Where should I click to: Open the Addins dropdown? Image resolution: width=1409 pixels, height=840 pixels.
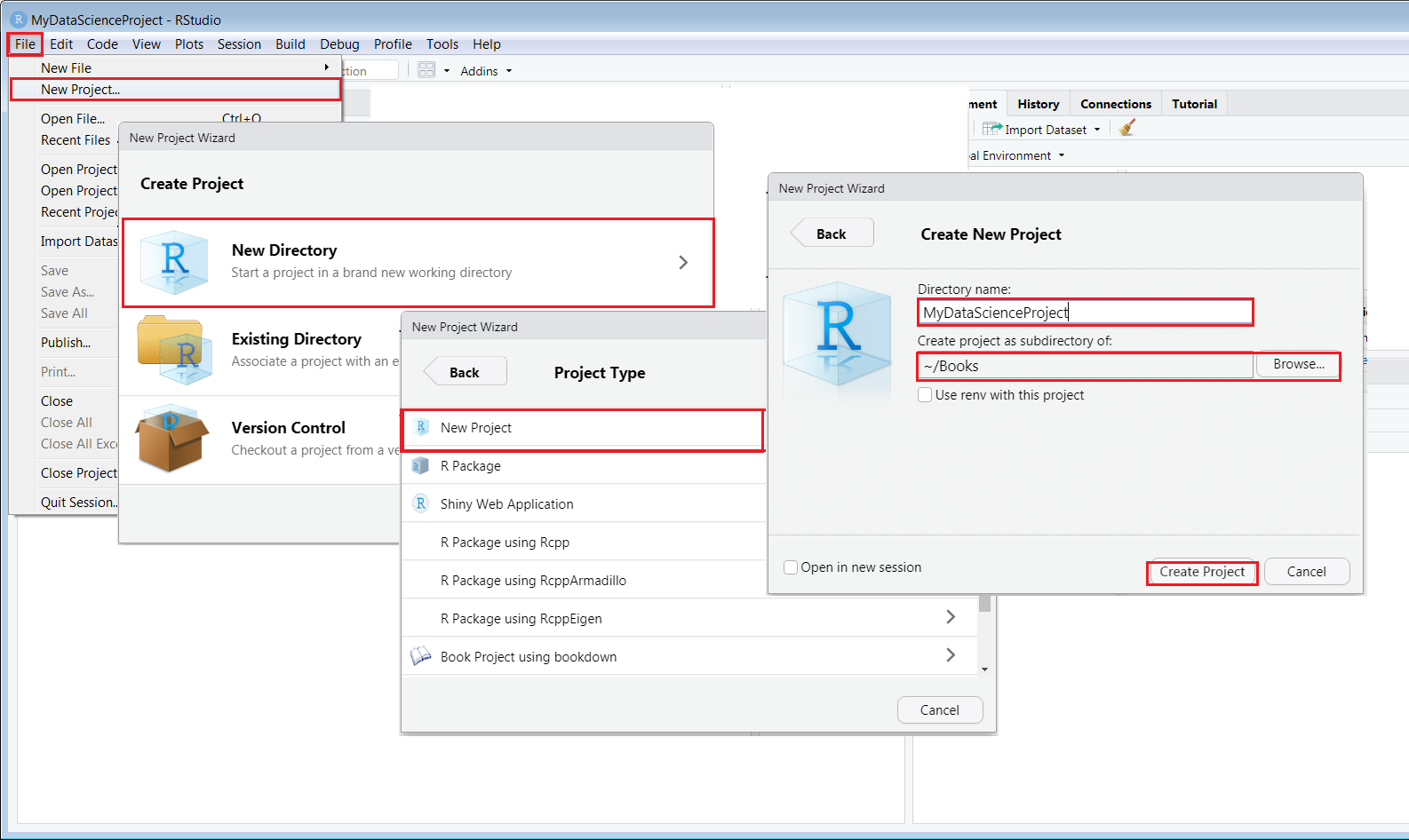[x=486, y=71]
